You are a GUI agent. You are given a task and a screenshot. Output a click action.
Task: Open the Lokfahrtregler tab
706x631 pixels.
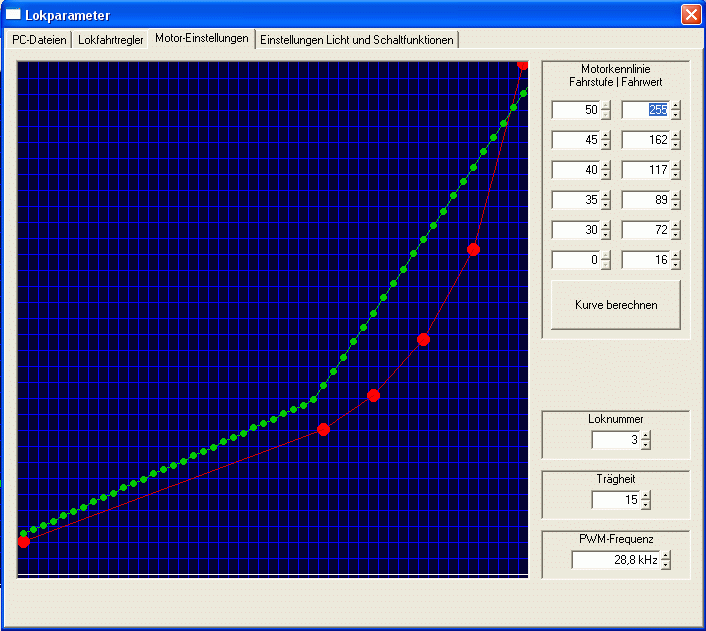pos(111,40)
